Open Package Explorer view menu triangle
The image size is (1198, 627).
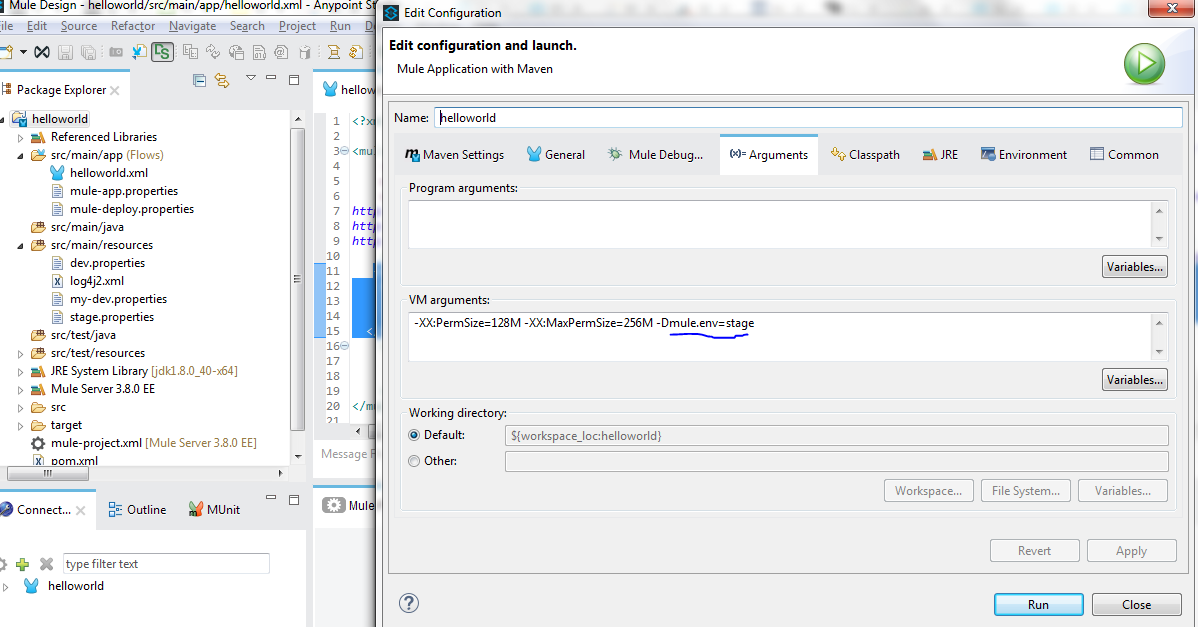coord(250,78)
